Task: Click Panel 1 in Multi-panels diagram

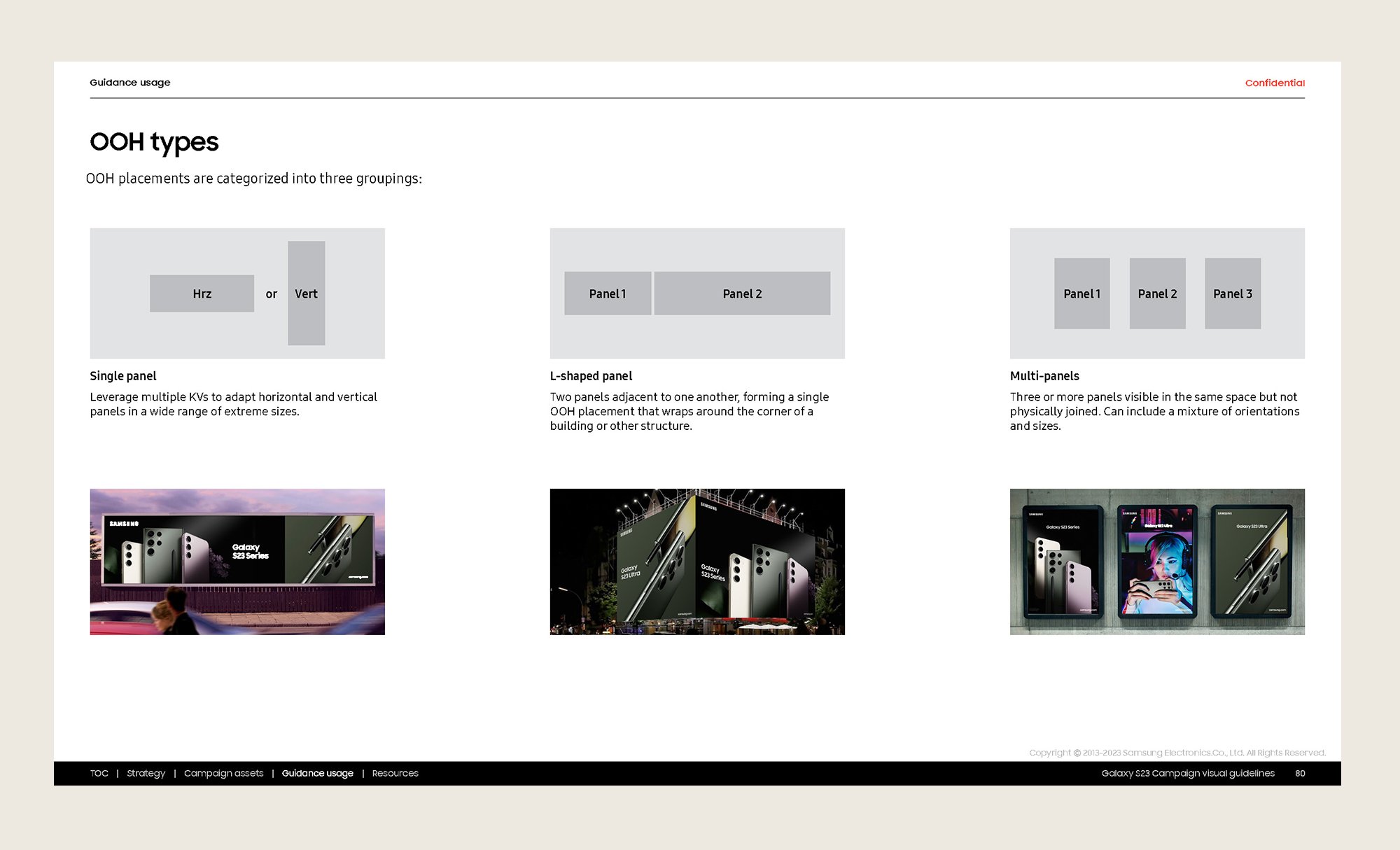Action: (x=1081, y=293)
